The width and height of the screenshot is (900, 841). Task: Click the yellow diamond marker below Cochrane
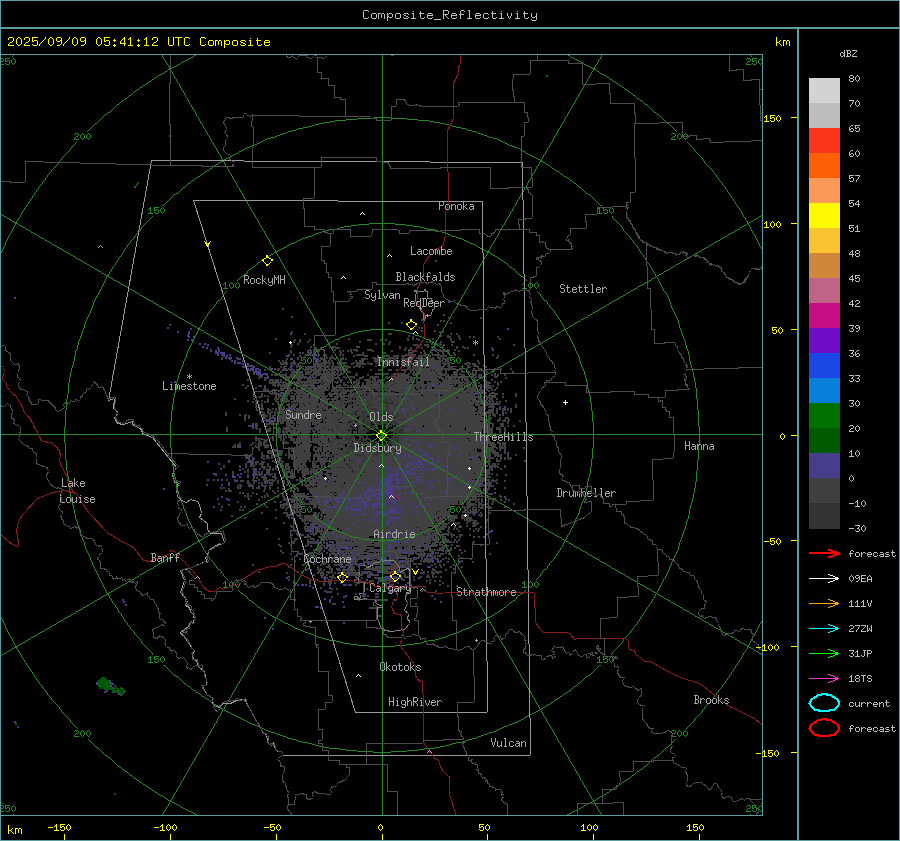click(343, 577)
